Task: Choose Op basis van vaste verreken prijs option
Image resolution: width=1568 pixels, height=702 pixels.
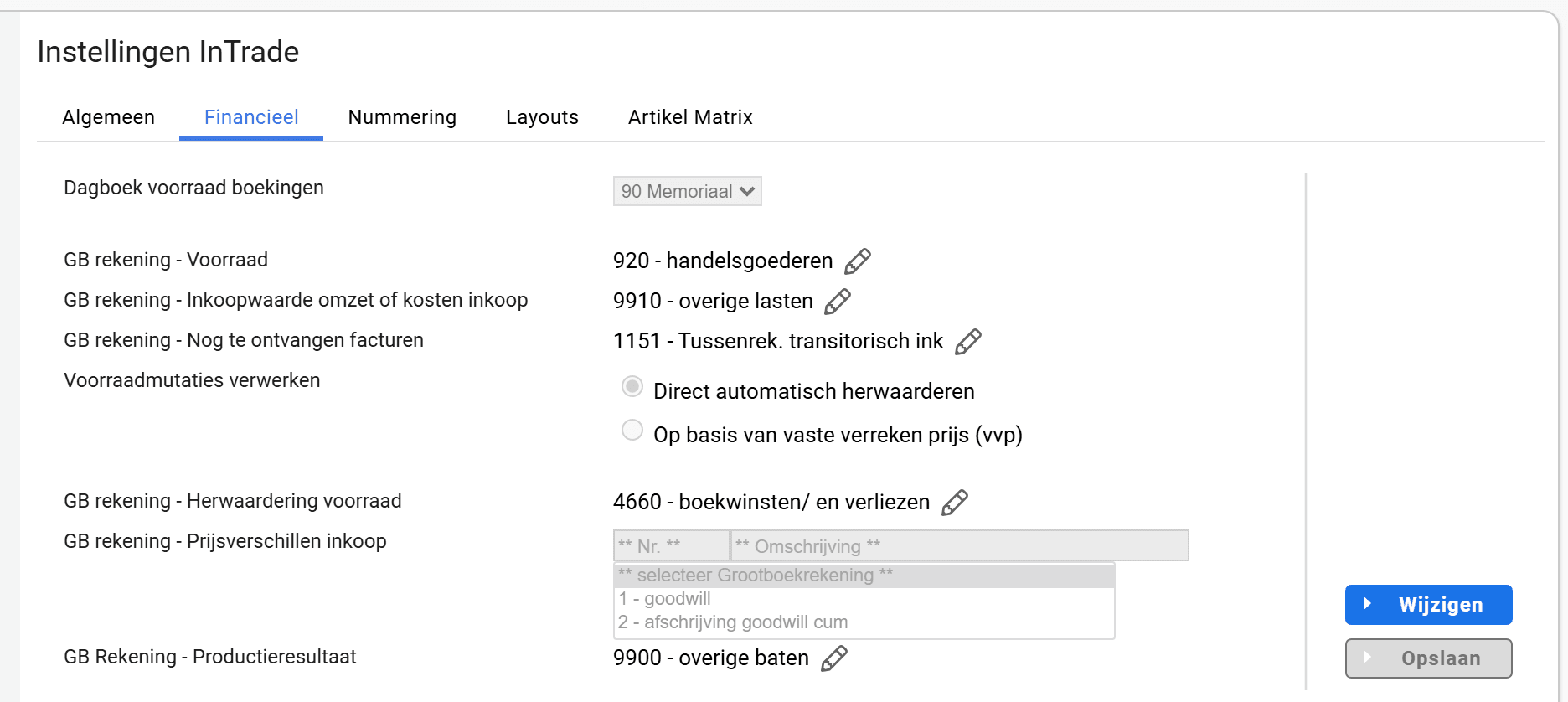Action: [x=632, y=430]
